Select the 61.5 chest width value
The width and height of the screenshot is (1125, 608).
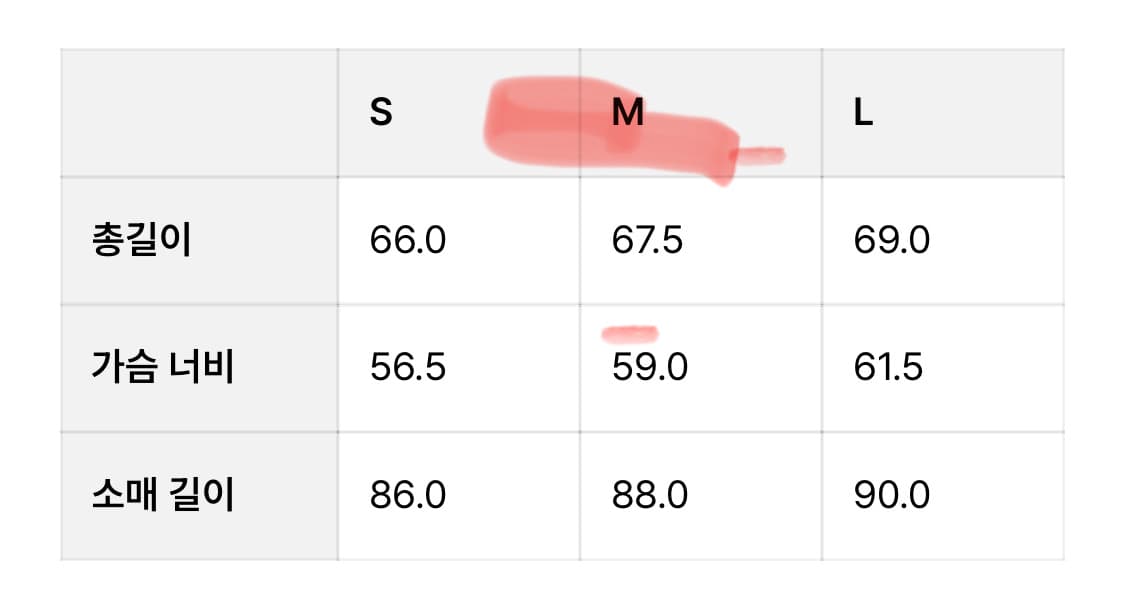(x=888, y=368)
